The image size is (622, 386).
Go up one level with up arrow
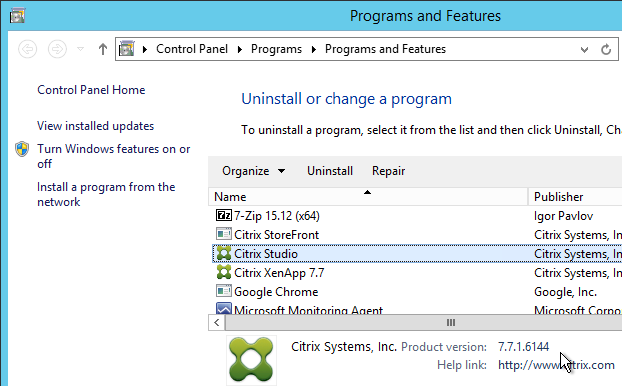click(x=103, y=49)
